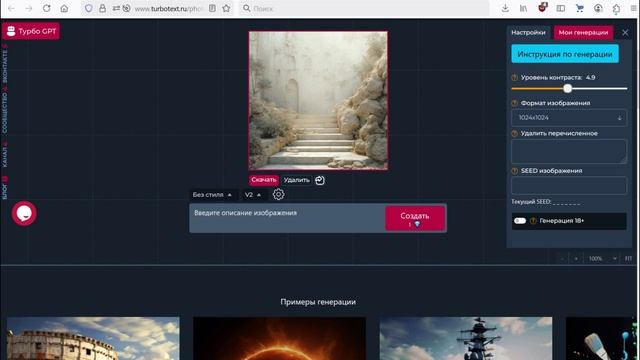Image resolution: width=640 pixels, height=360 pixels.
Task: Open the generated stone stairway image
Action: (318, 100)
